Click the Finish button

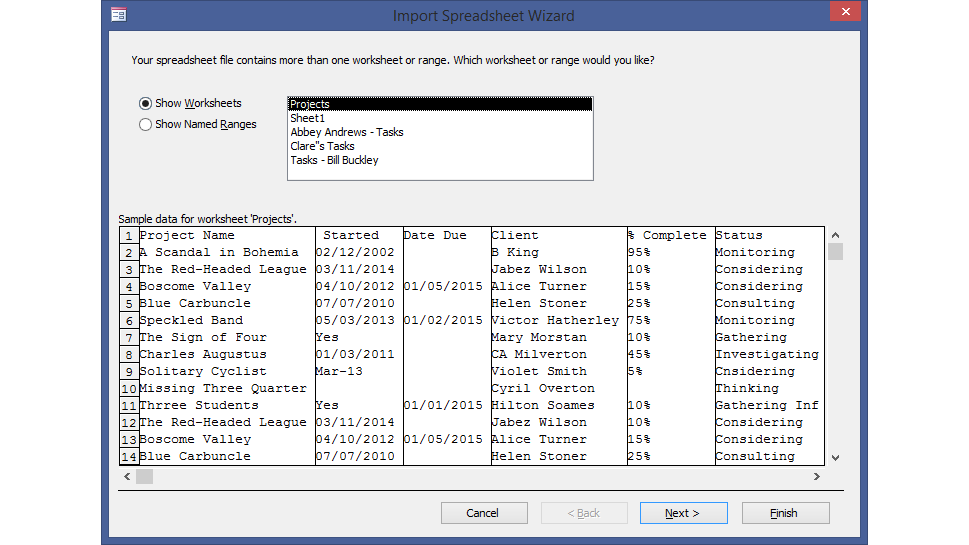(x=785, y=513)
